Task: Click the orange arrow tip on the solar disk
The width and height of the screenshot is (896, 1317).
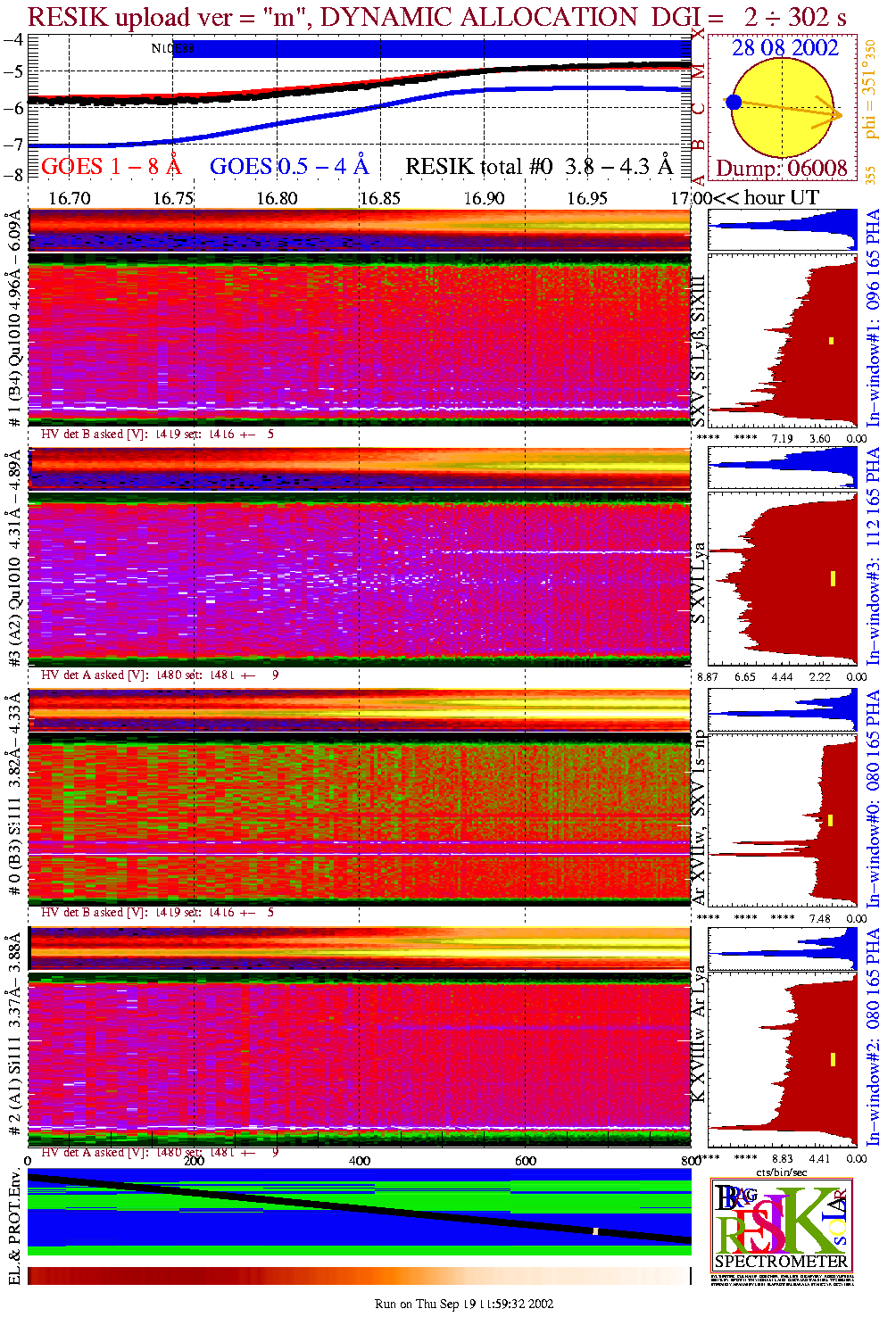Action: coord(838,114)
